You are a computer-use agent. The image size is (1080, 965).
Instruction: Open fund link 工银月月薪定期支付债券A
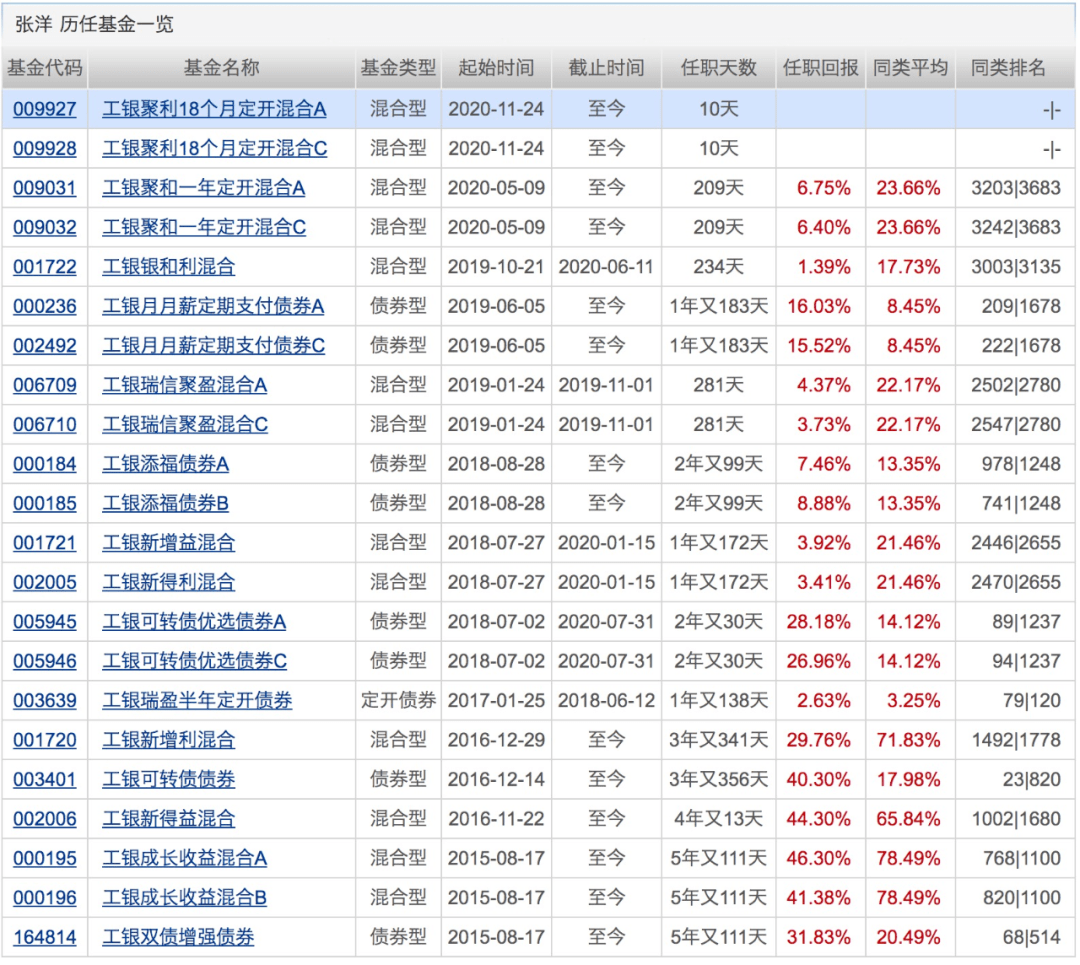(214, 306)
